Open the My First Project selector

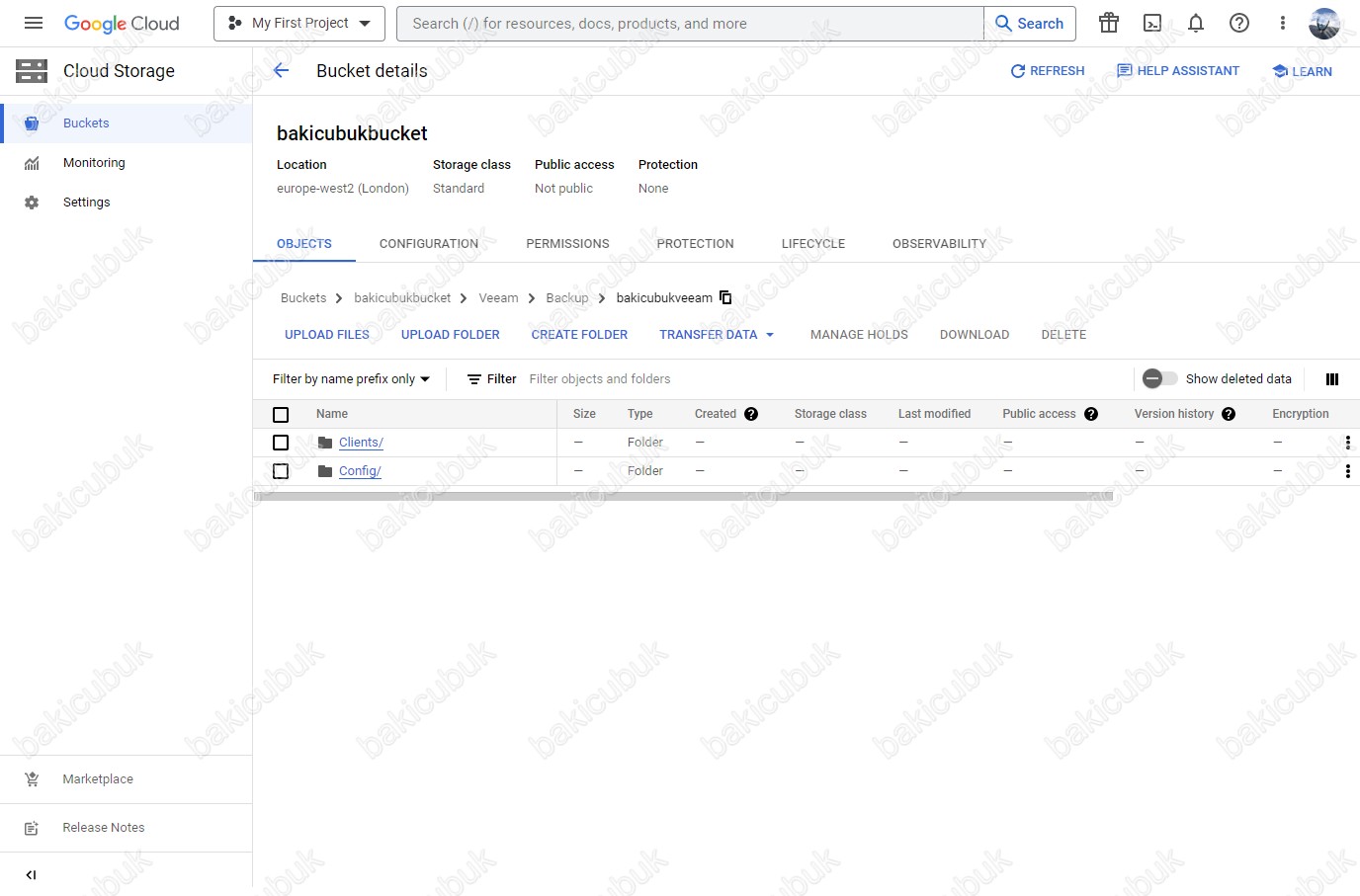pos(299,23)
